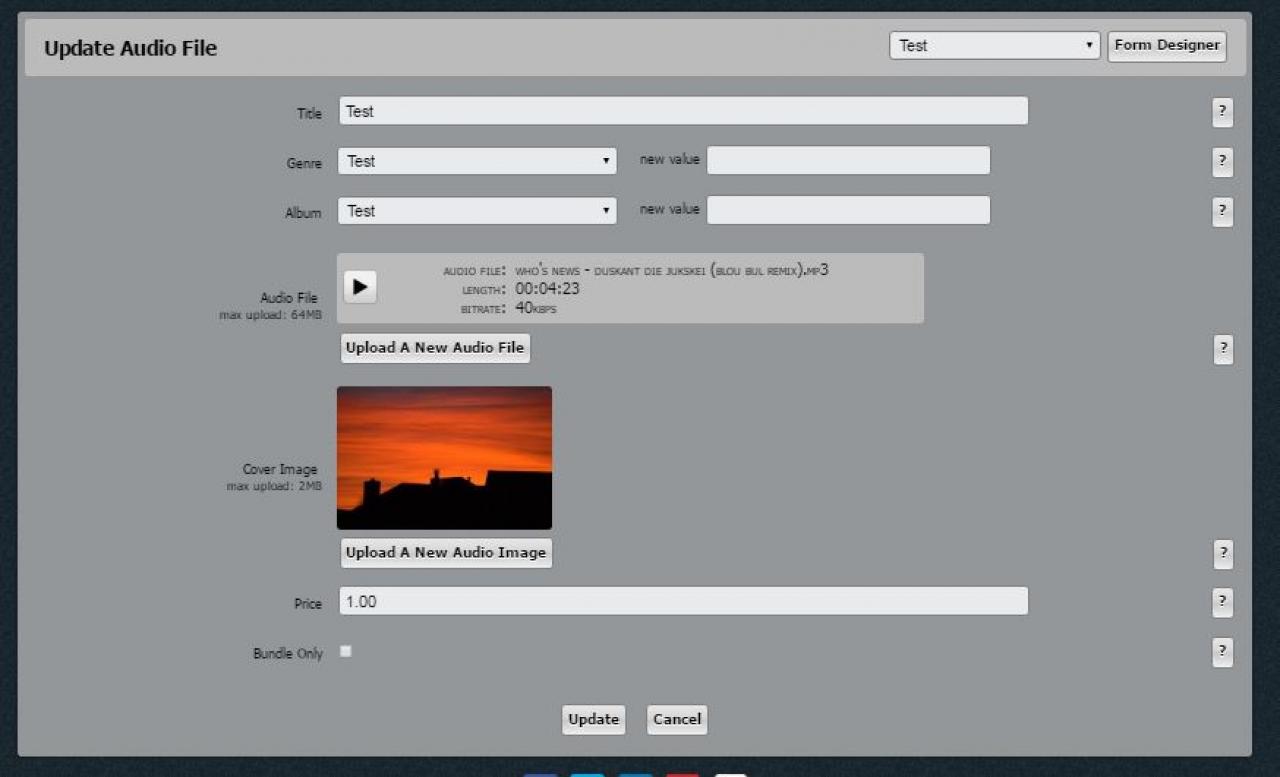Click the help icon next to Price
The image size is (1280, 777).
[1222, 602]
